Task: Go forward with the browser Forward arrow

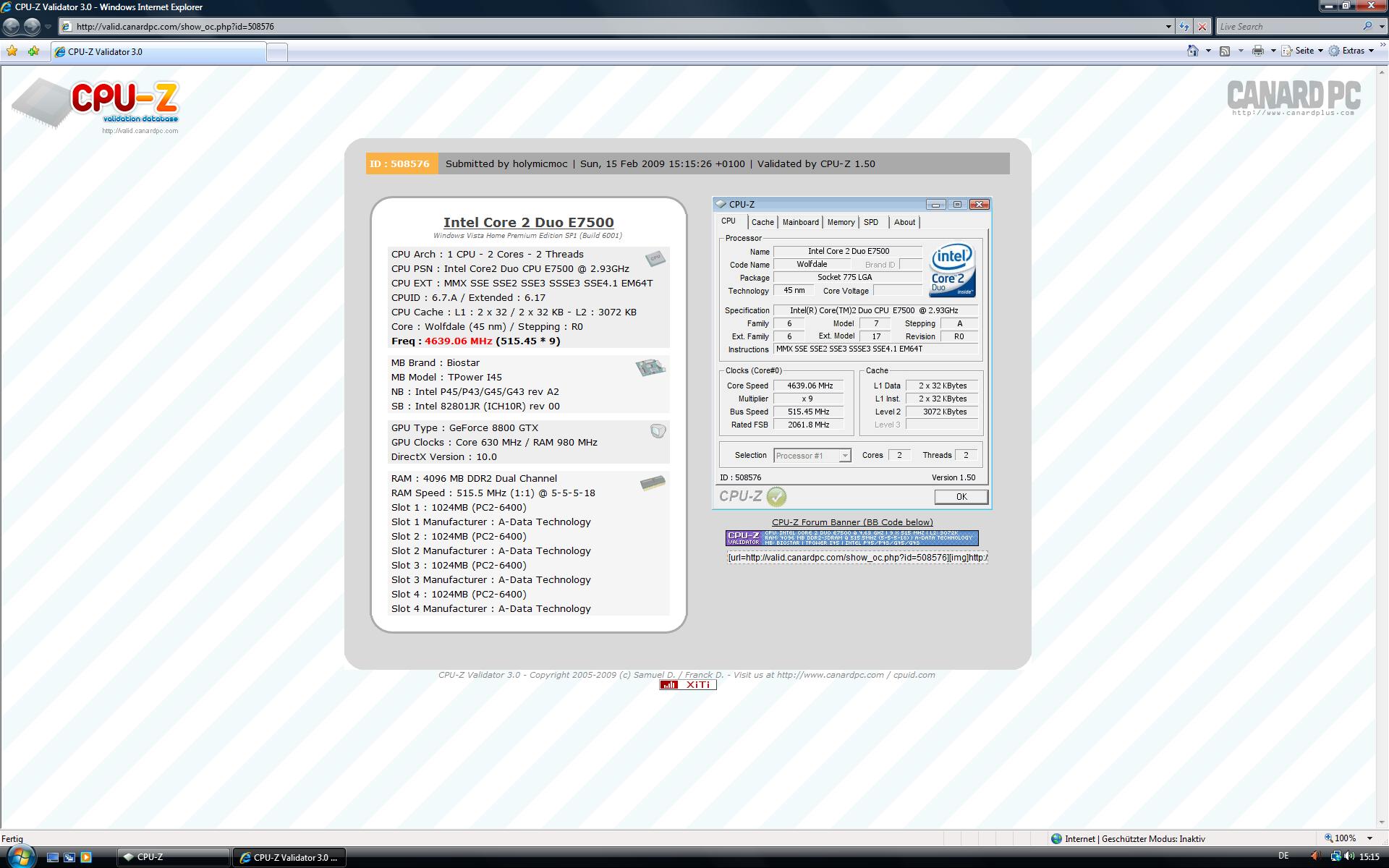Action: (x=32, y=27)
